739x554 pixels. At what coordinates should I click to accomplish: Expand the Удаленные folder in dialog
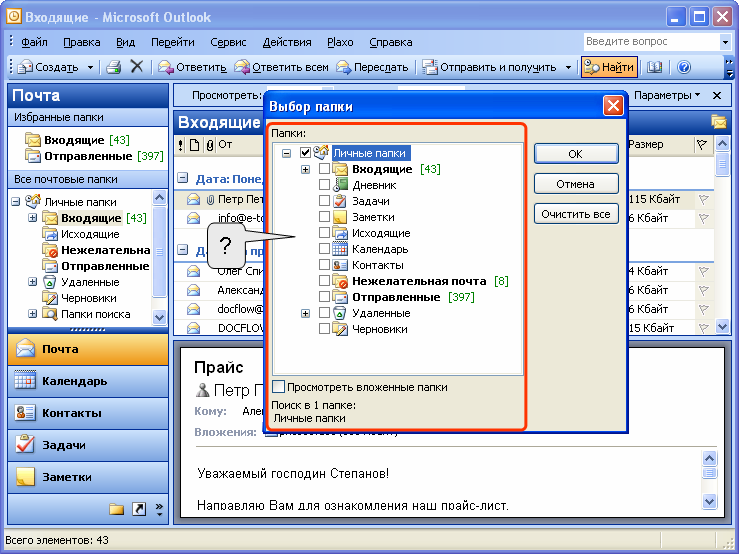[x=305, y=313]
